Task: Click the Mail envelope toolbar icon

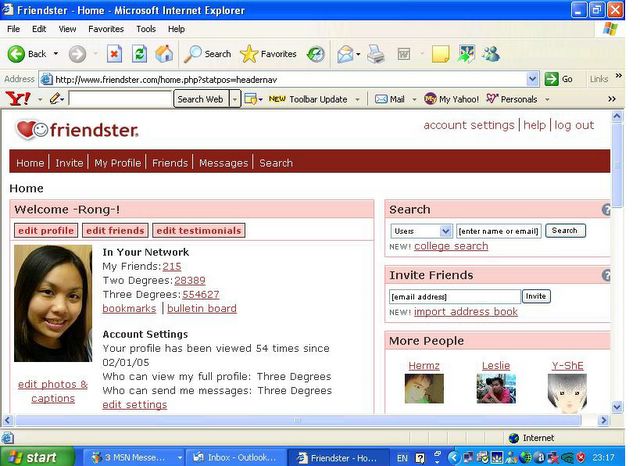Action: point(345,54)
